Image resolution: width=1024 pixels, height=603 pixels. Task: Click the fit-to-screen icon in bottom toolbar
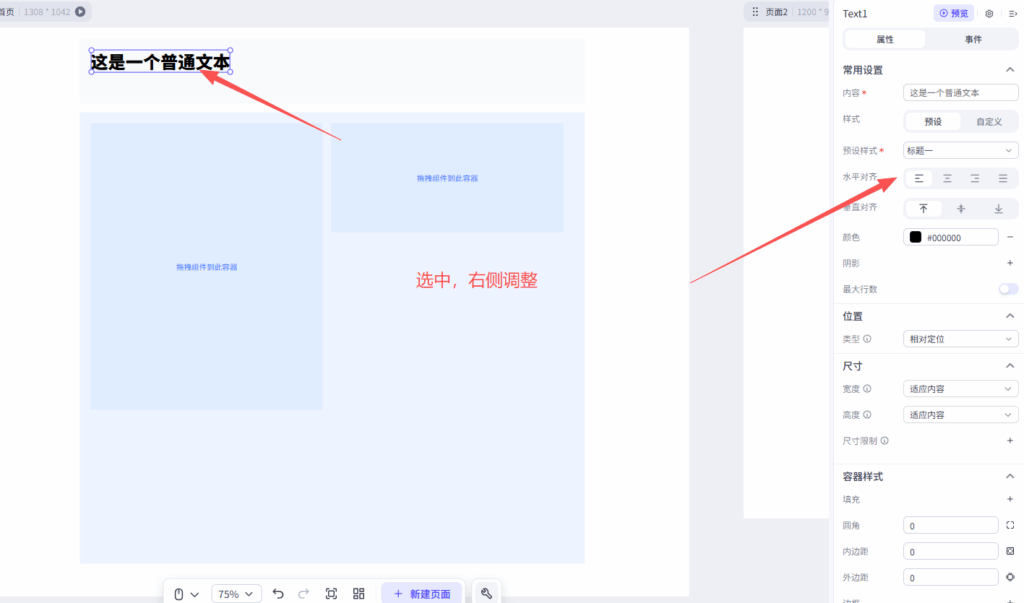tap(331, 594)
